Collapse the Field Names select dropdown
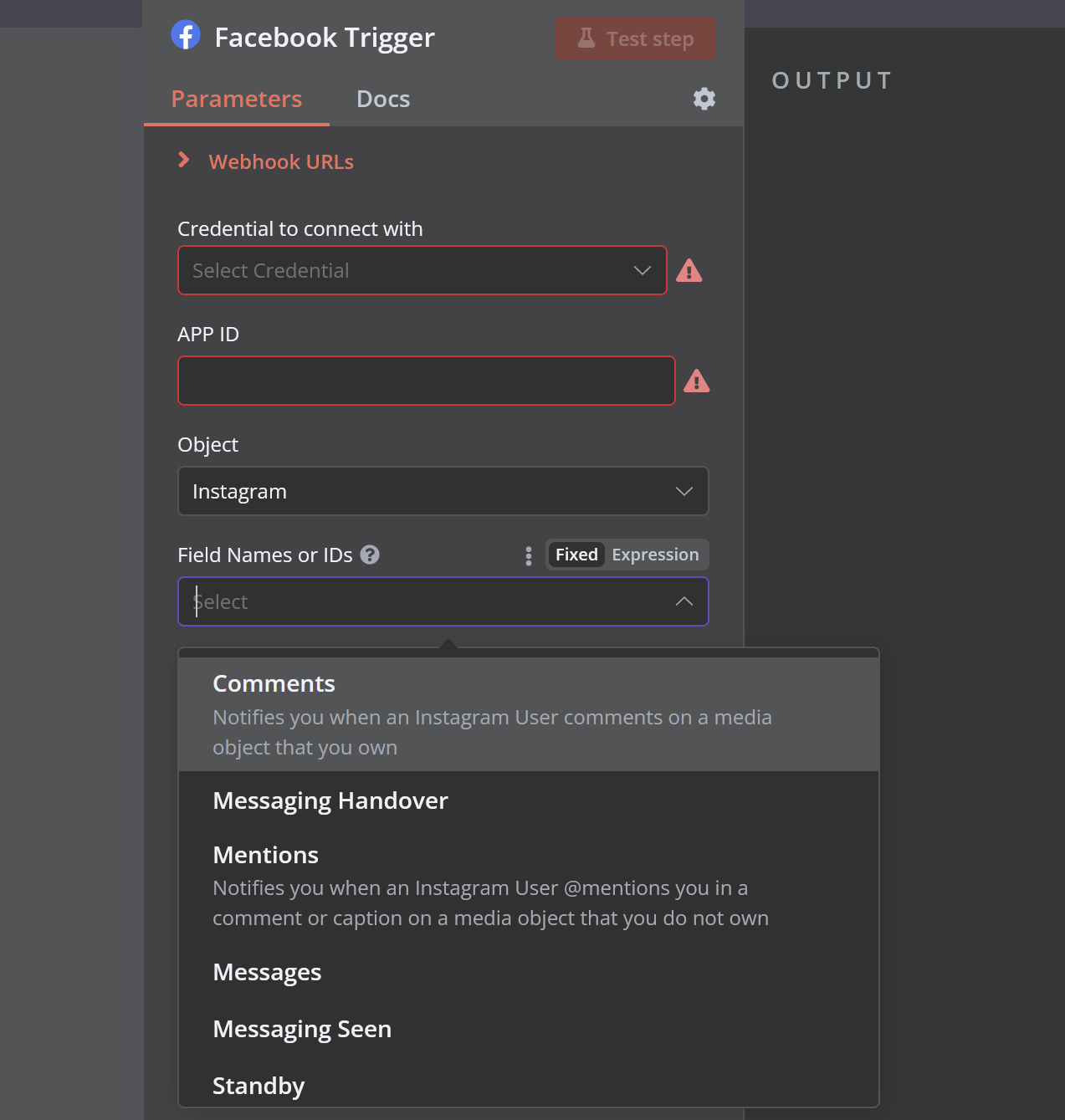The height and width of the screenshot is (1120, 1065). (684, 601)
